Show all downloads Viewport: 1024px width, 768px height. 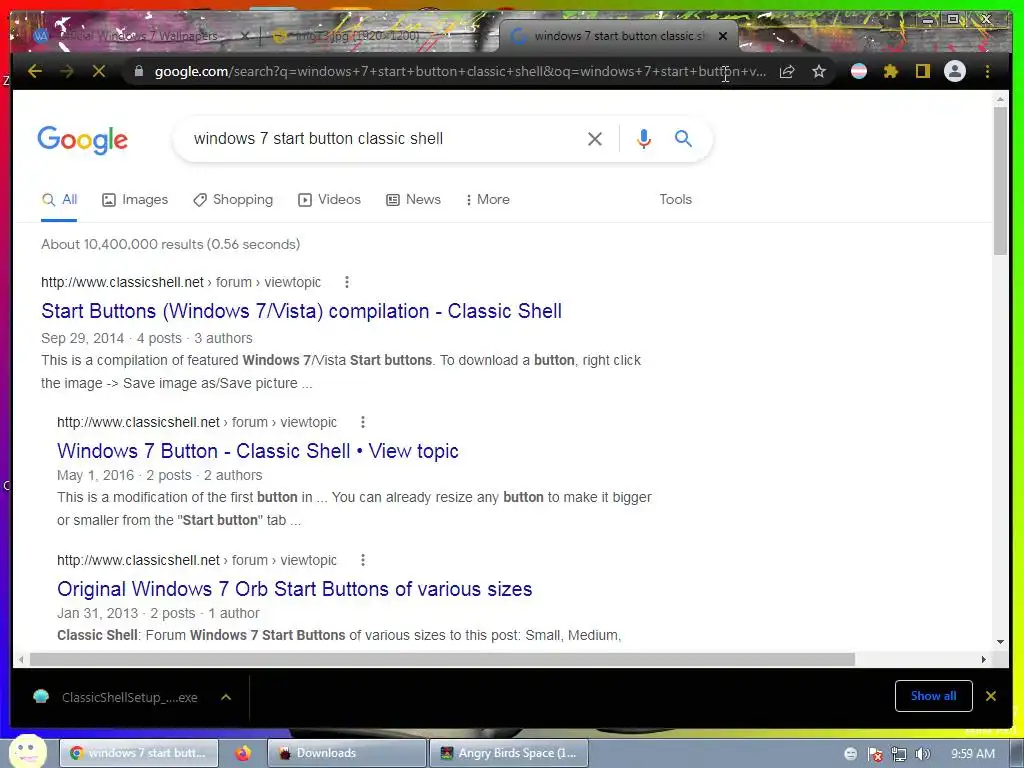pos(933,696)
